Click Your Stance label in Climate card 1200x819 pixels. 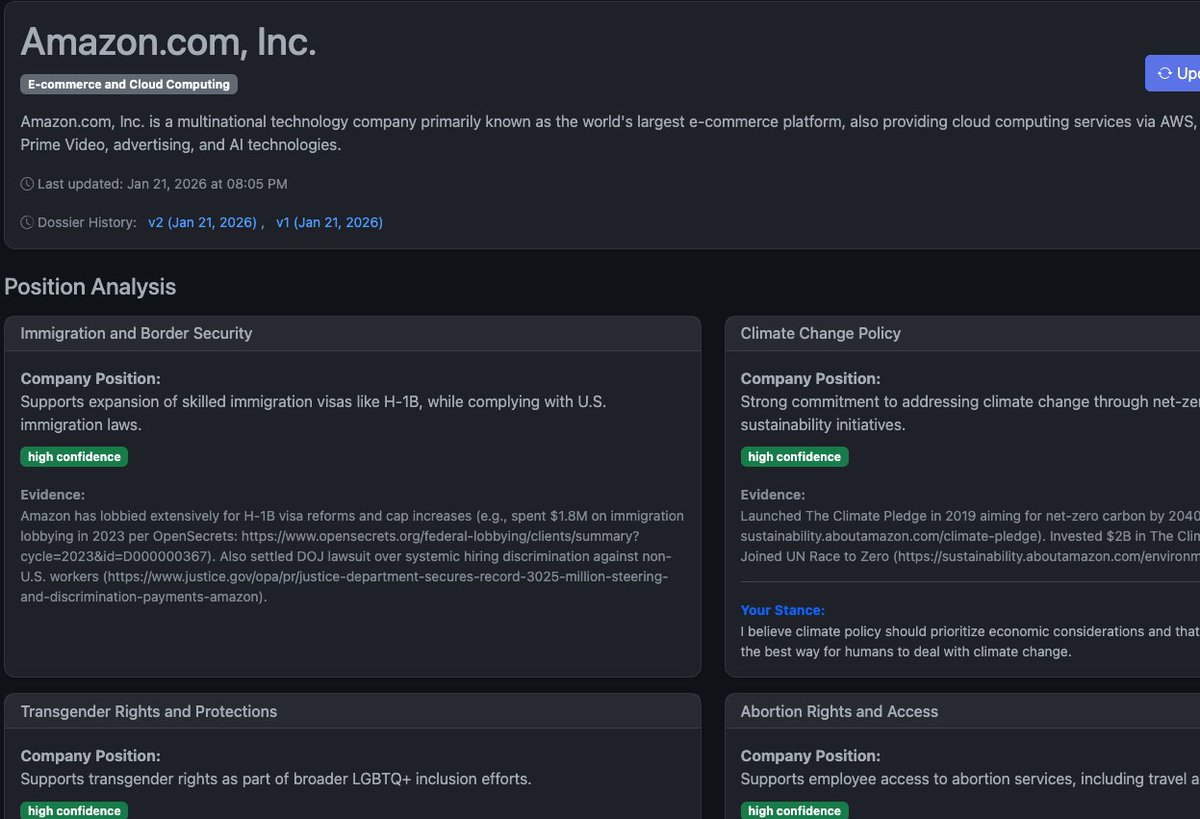point(783,610)
